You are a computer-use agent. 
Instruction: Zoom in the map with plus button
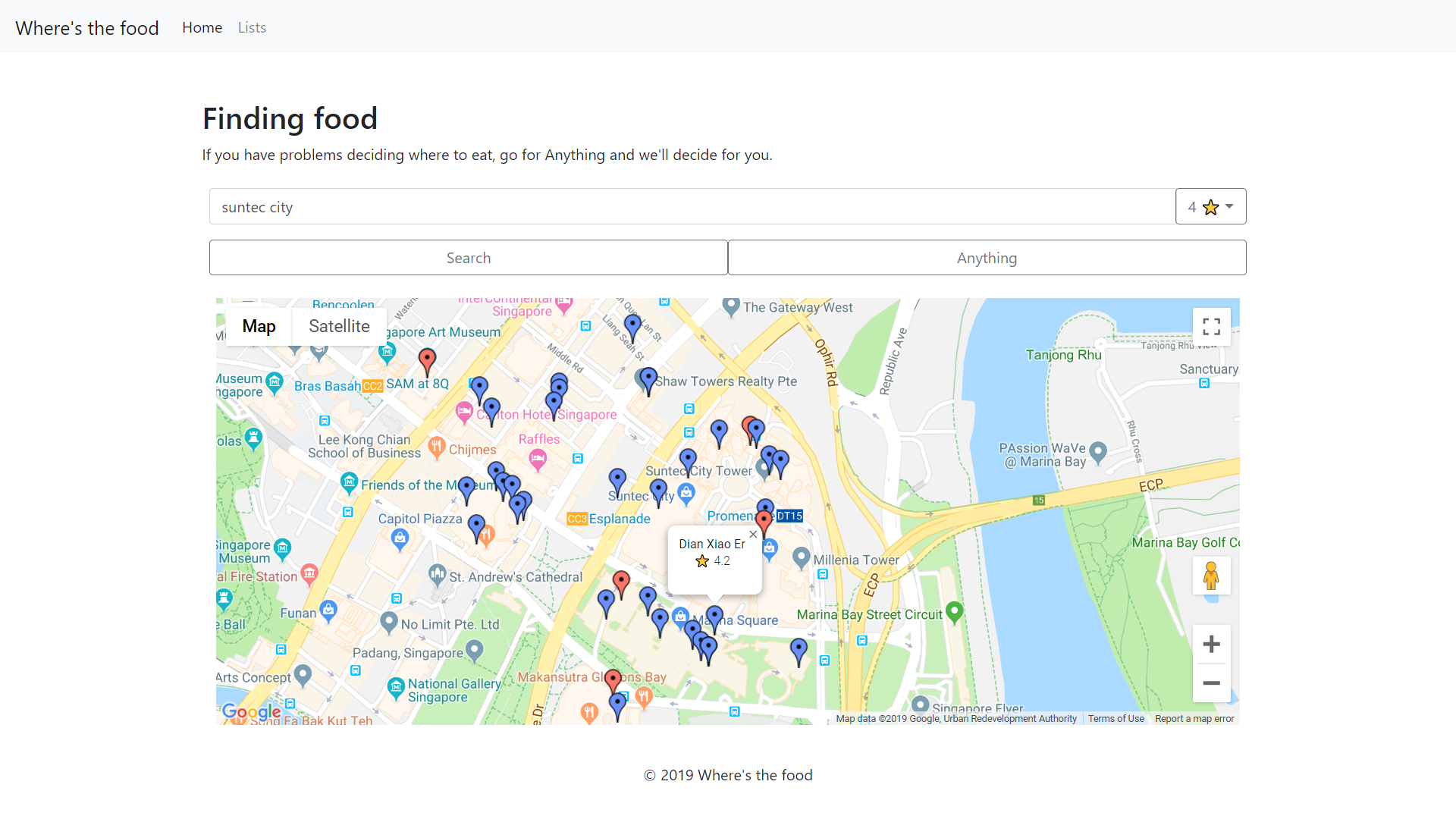[x=1211, y=645]
